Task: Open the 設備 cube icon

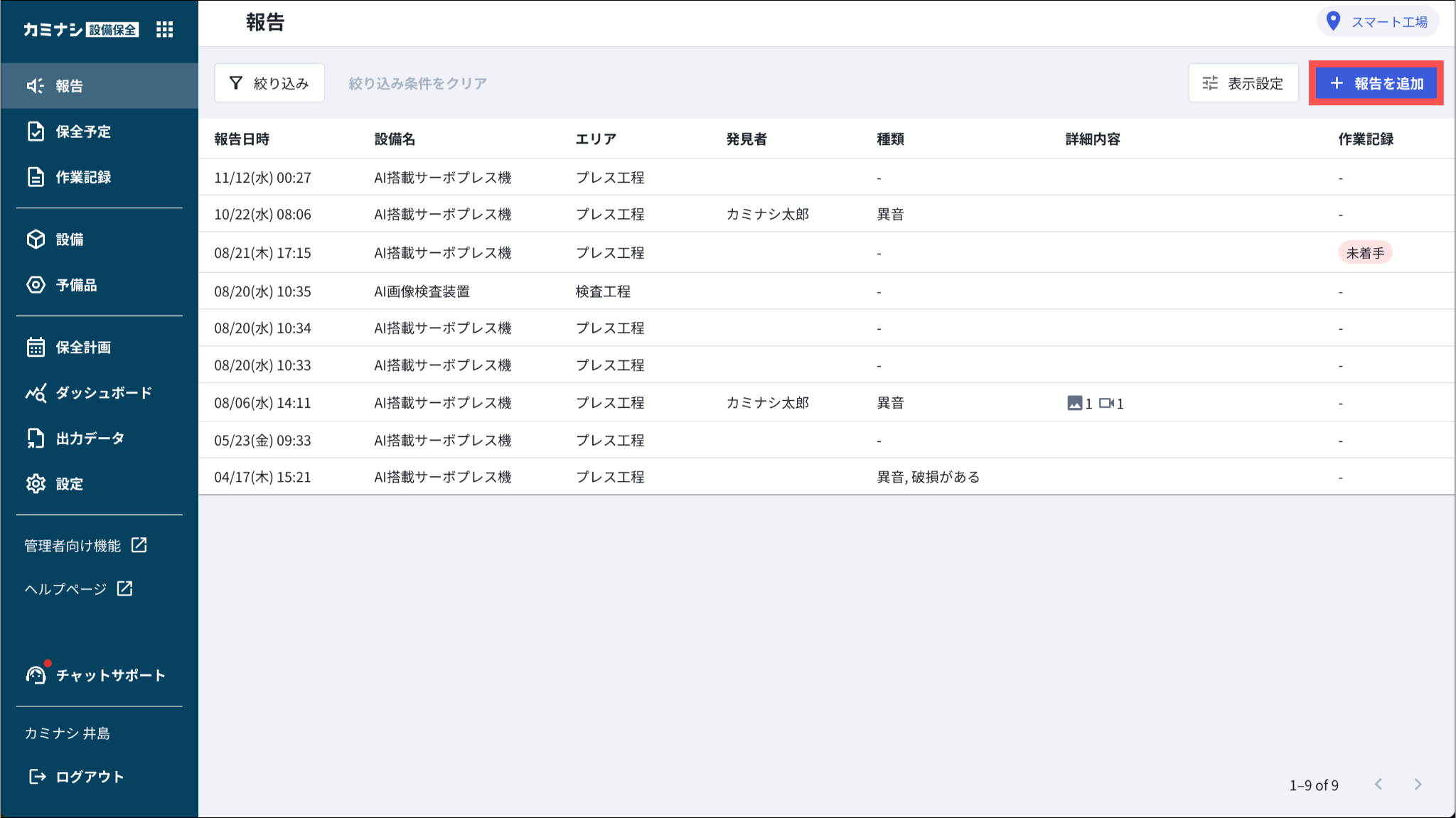Action: click(x=36, y=240)
